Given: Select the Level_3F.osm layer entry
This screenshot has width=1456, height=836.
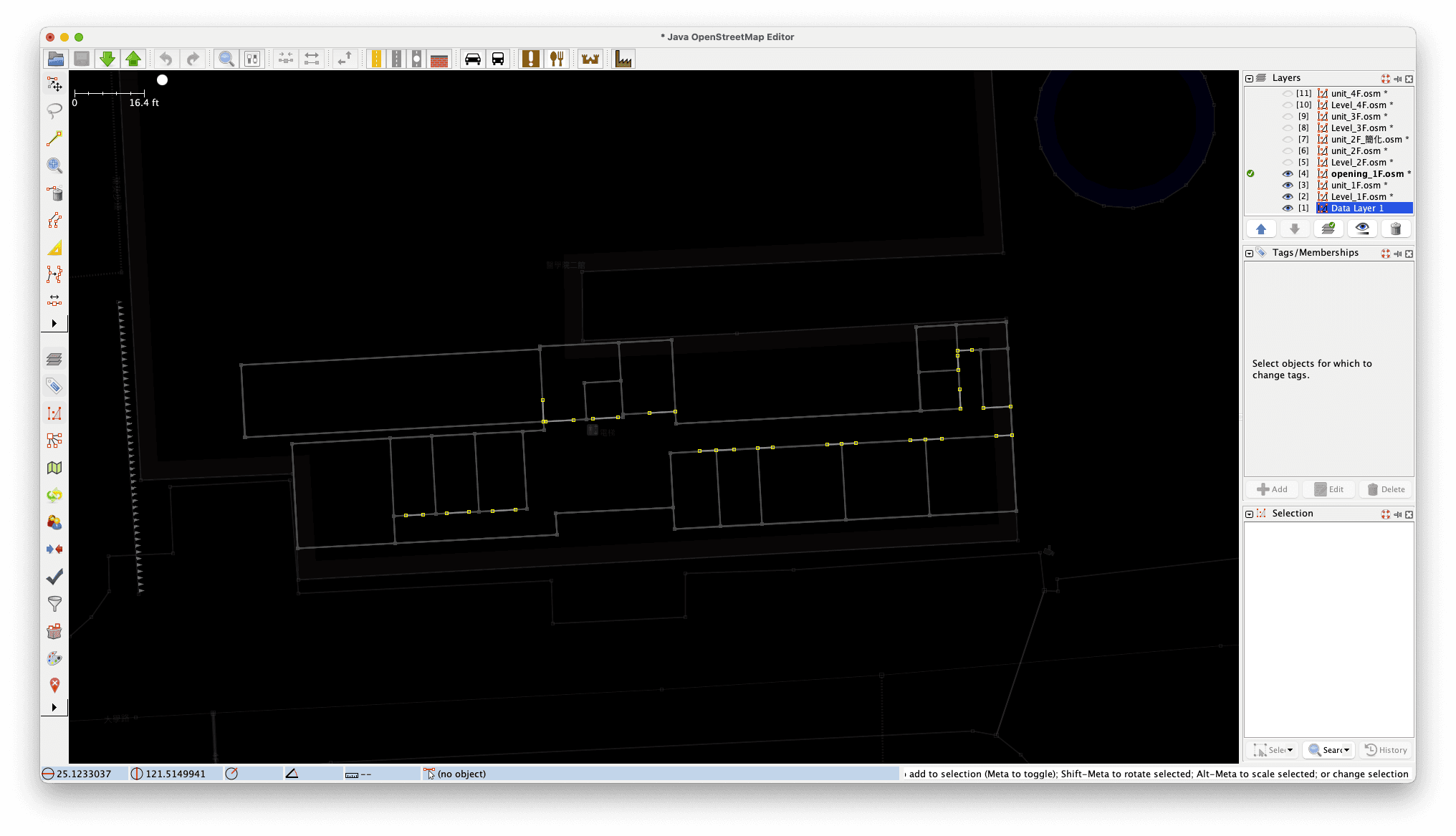Looking at the screenshot, I should (x=1358, y=128).
